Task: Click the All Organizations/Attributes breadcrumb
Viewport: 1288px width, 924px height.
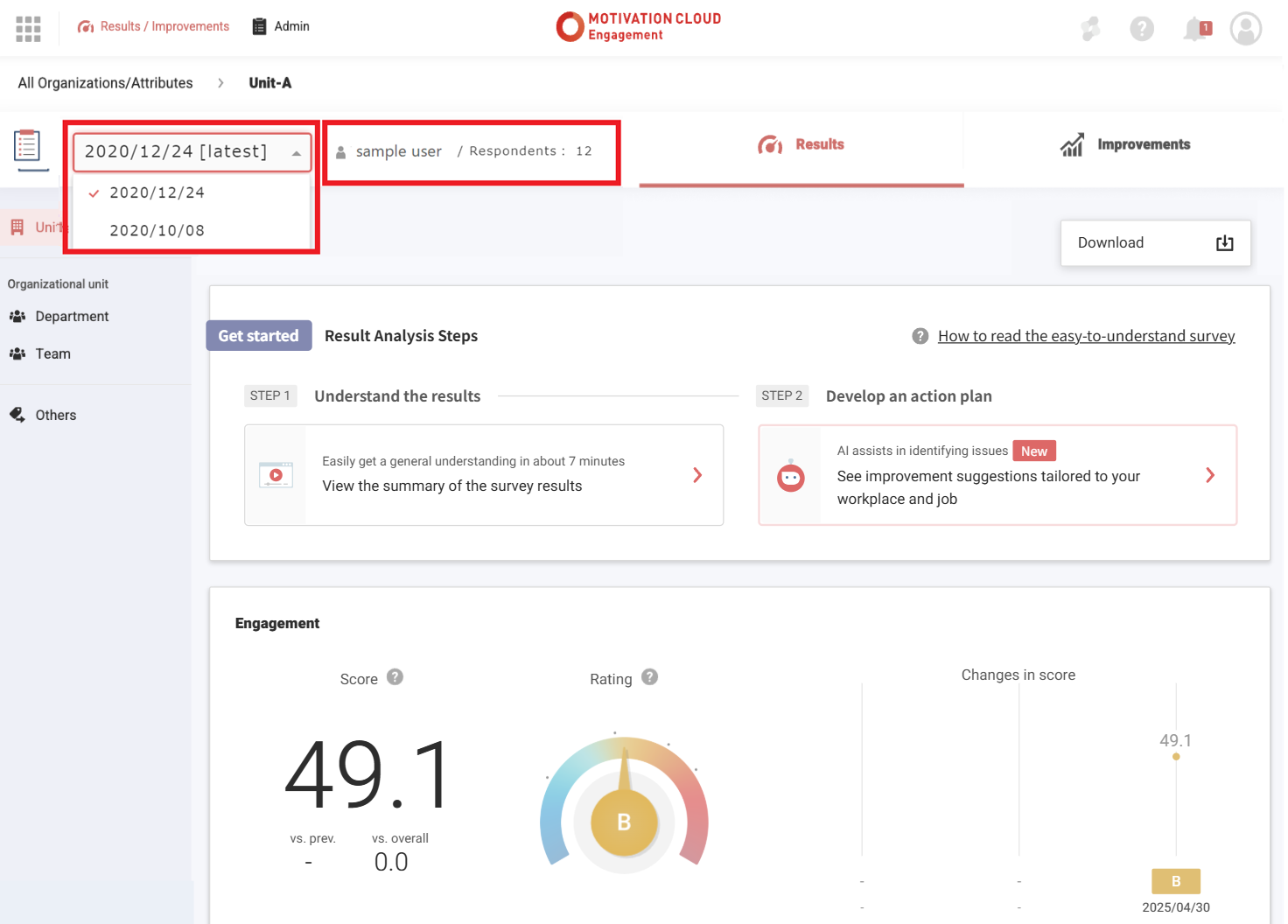Action: coord(105,83)
